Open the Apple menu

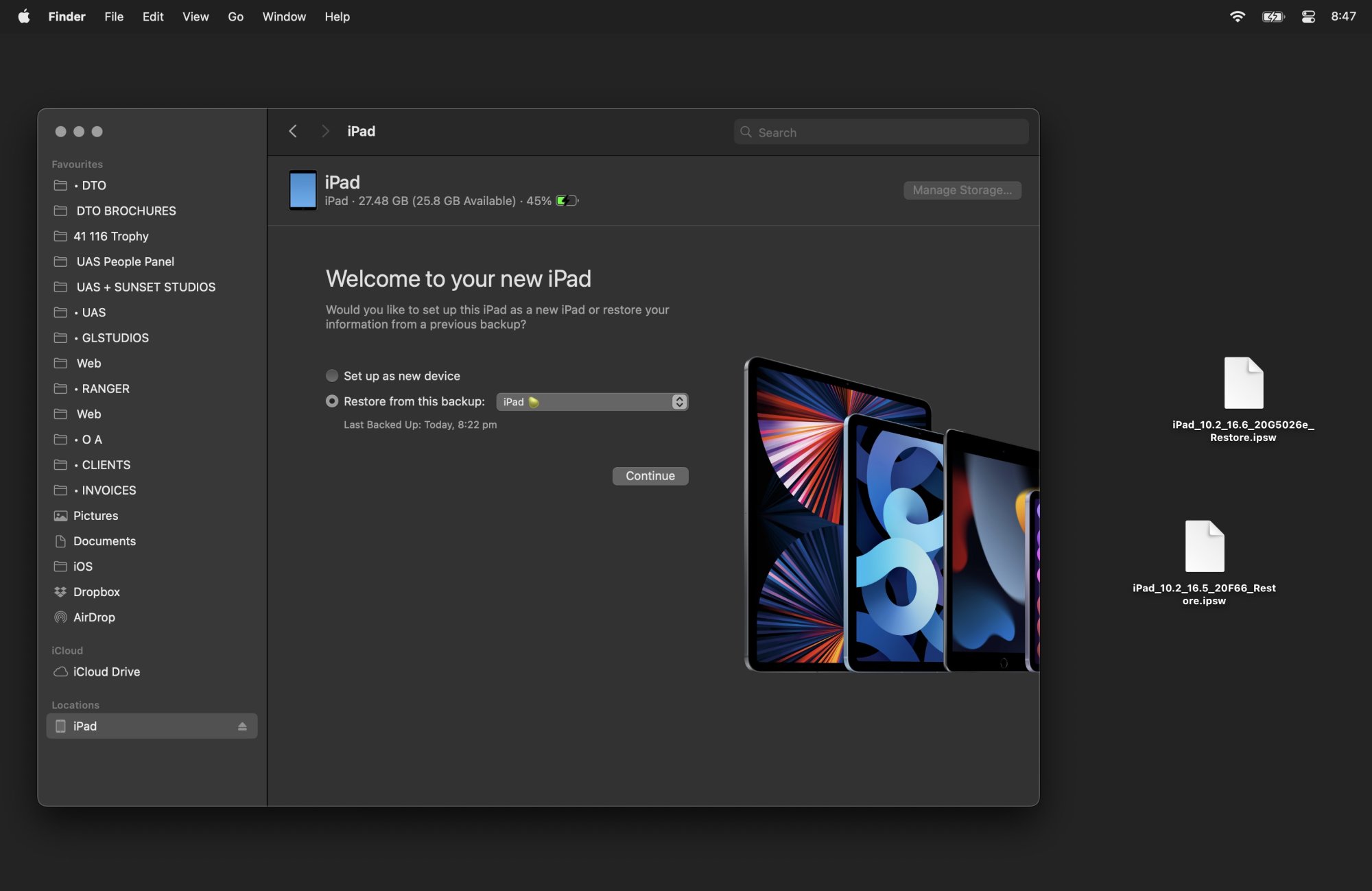24,16
